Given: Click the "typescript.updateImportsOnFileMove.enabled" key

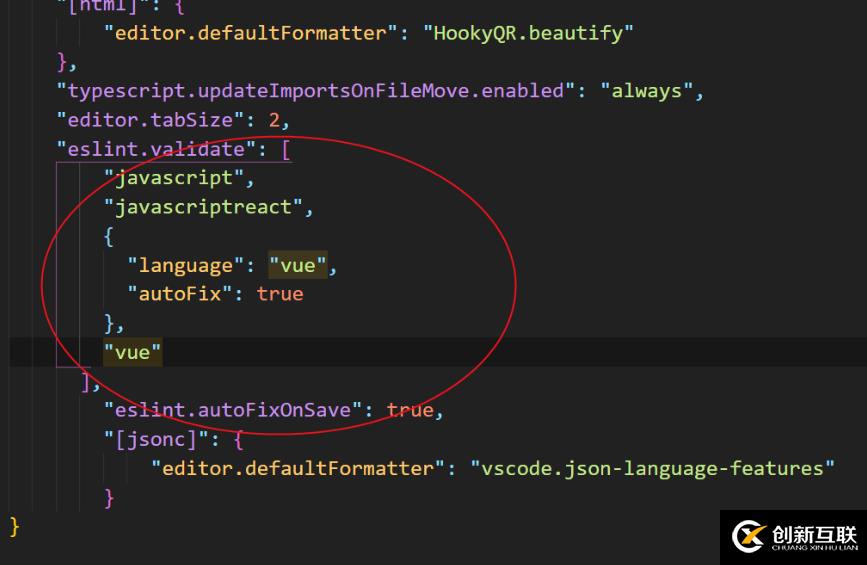Looking at the screenshot, I should coord(316,91).
